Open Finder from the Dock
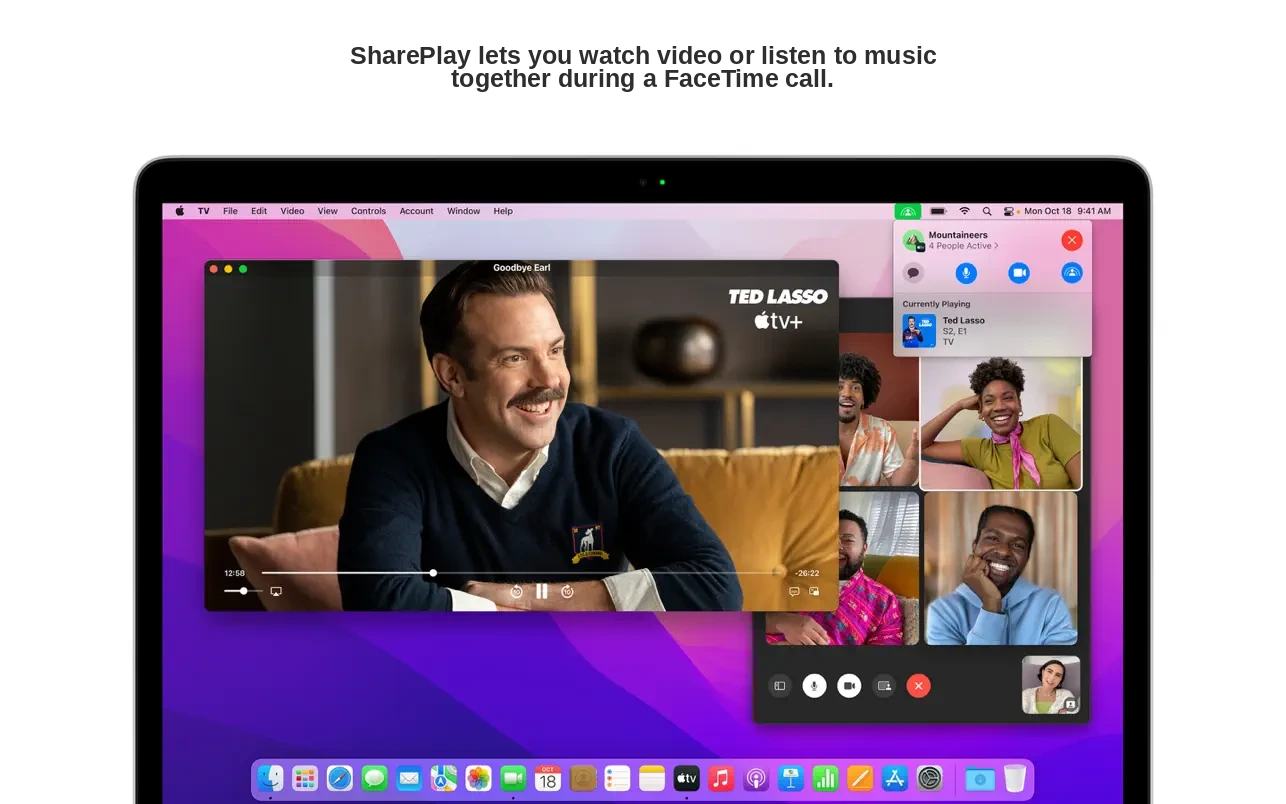 (x=270, y=778)
